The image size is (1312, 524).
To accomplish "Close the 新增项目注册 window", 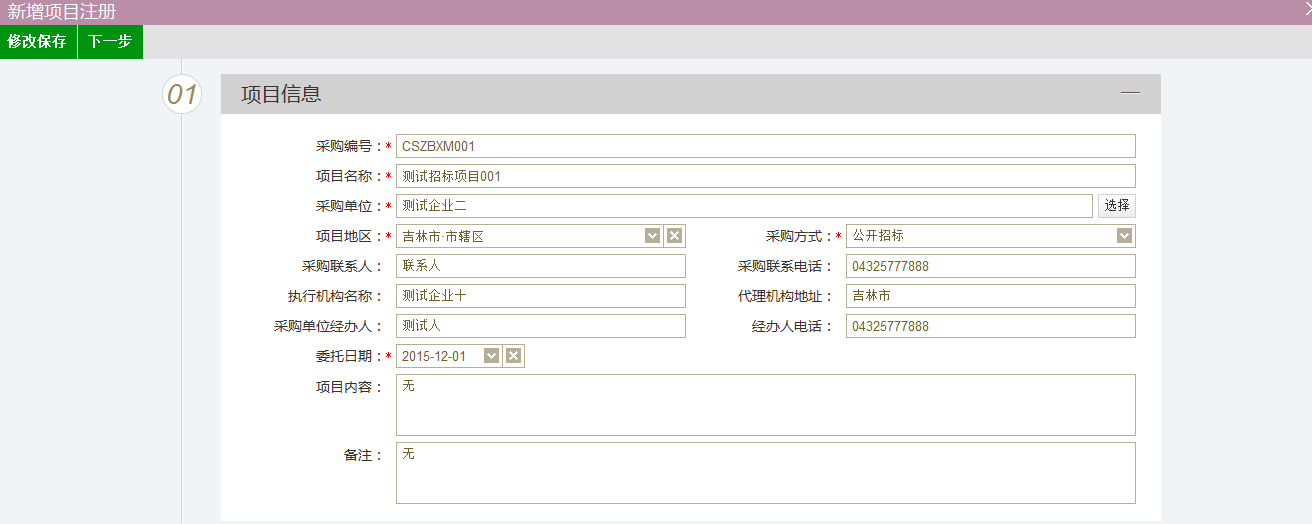I will click(1306, 9).
